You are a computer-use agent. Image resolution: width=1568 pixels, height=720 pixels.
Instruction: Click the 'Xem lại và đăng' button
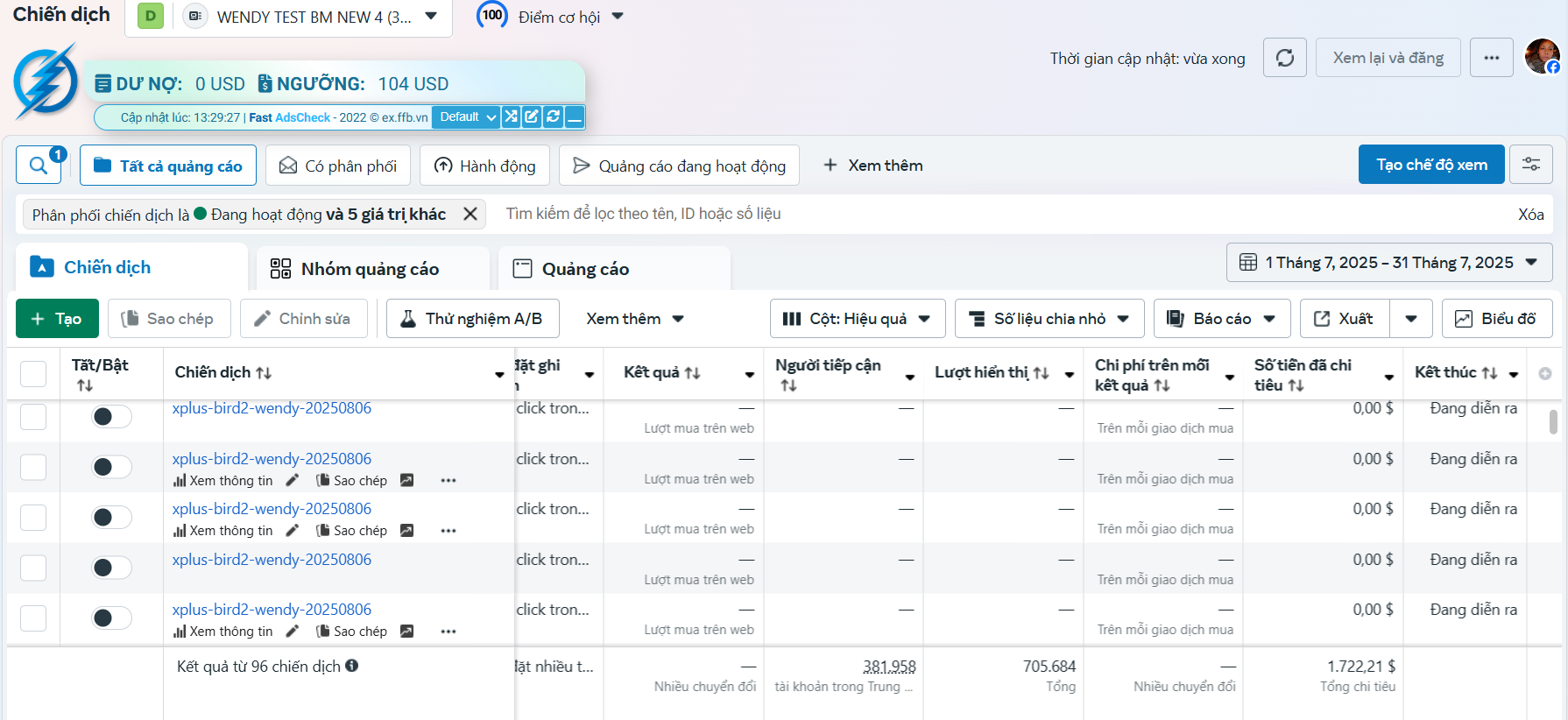[x=1388, y=58]
